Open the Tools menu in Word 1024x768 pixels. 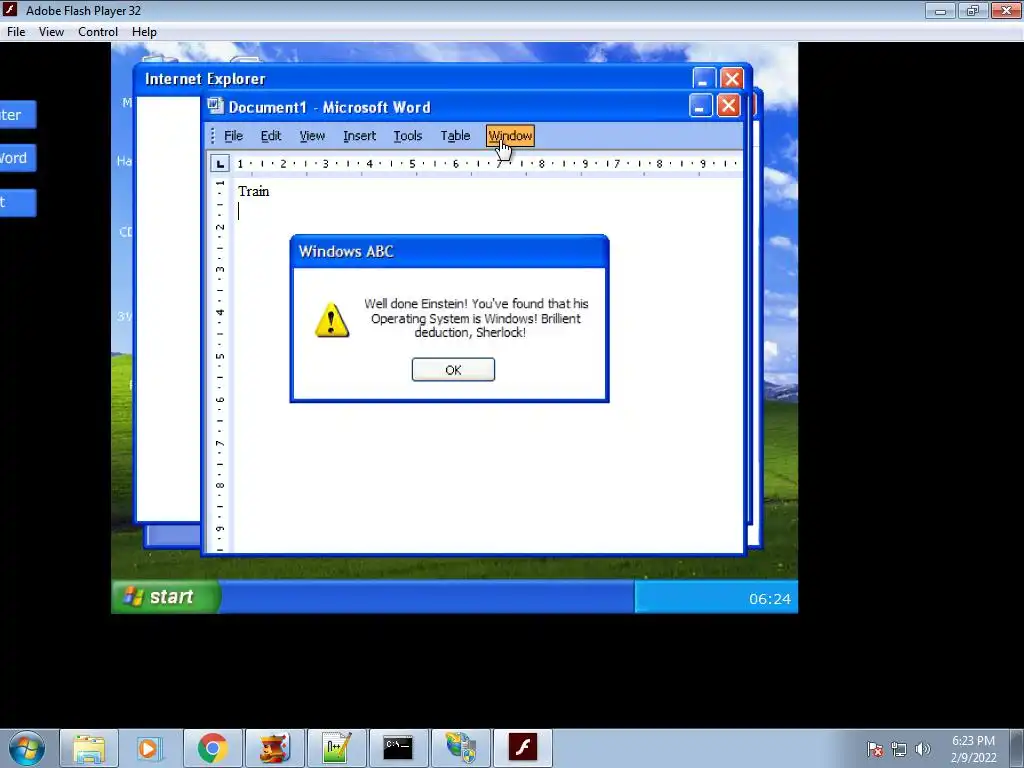click(x=408, y=136)
